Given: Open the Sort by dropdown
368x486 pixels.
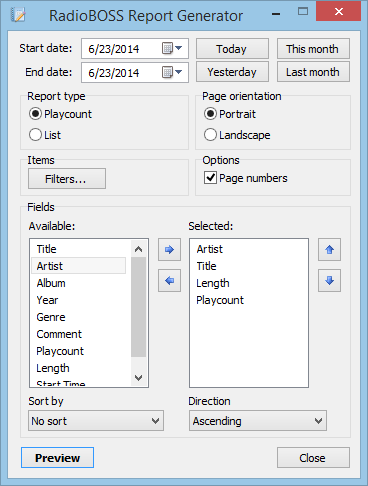Looking at the screenshot, I should pos(96,421).
